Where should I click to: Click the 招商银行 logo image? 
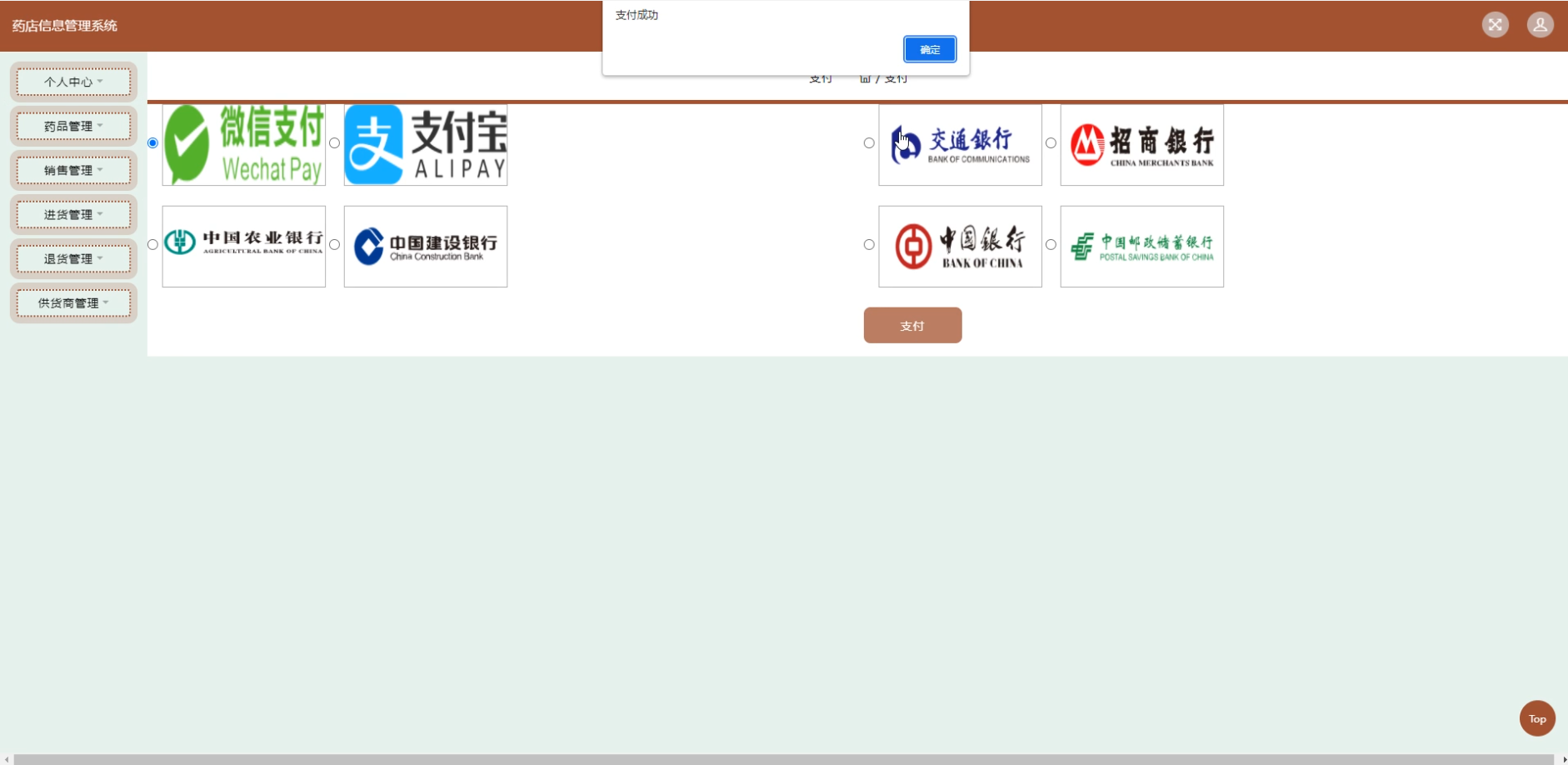pos(1141,145)
